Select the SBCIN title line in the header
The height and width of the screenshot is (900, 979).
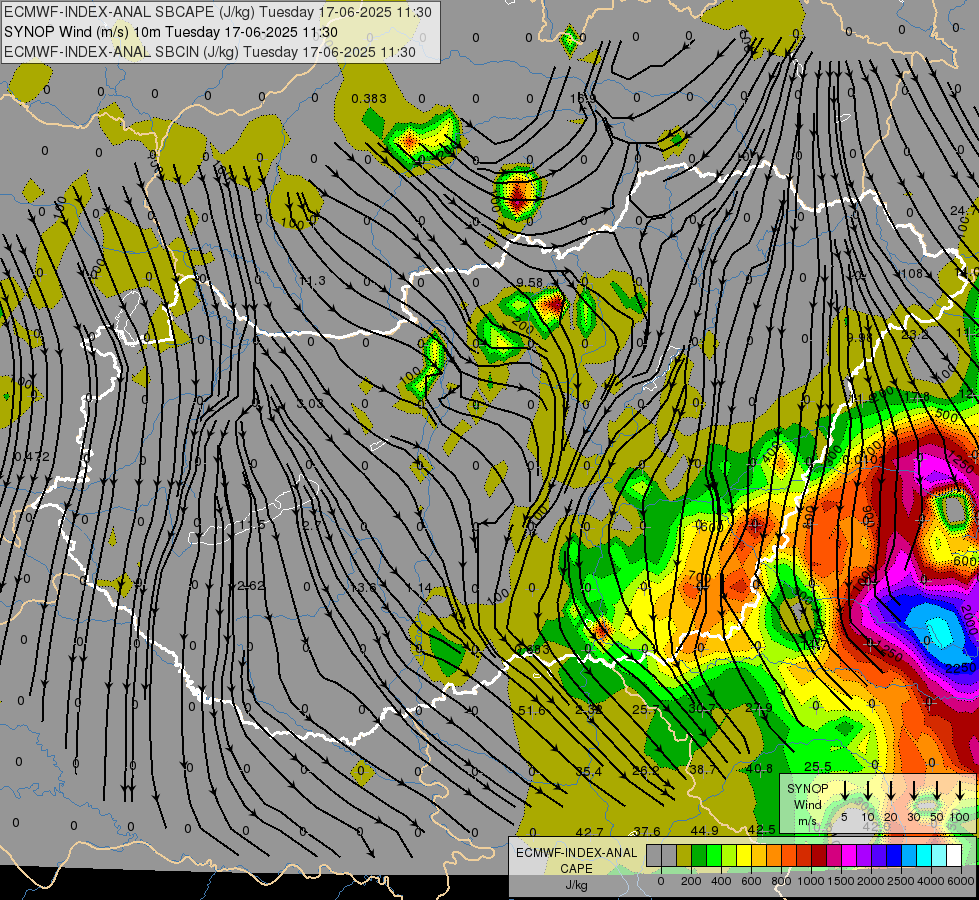pos(210,52)
